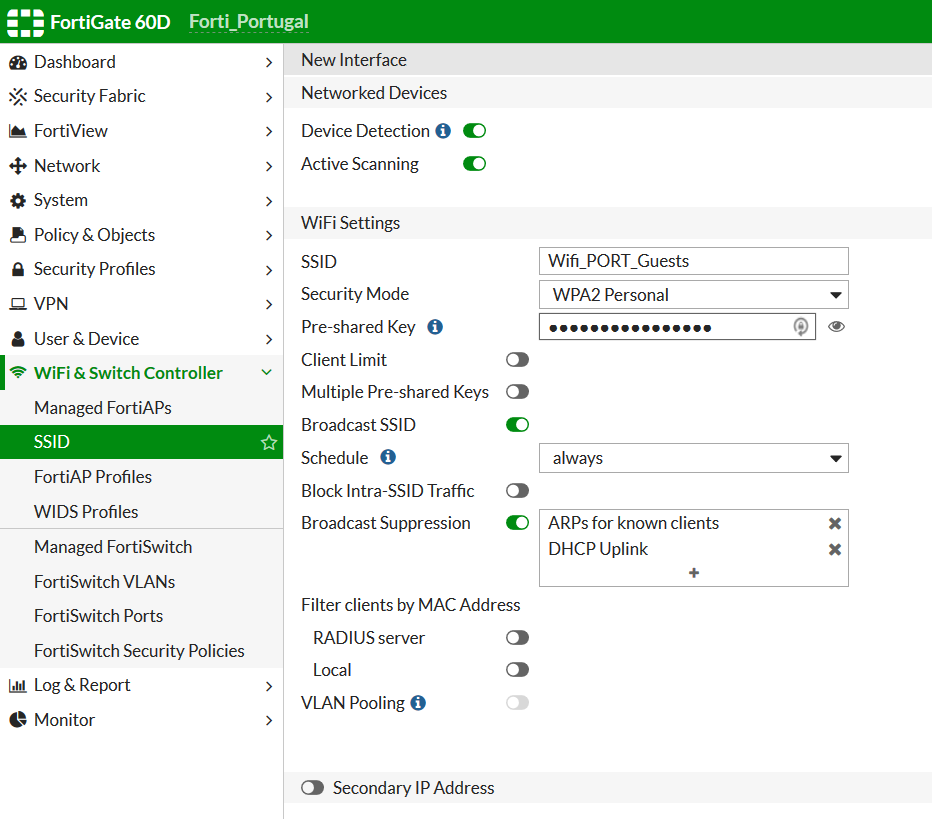Click the password manager icon in key field
The height and width of the screenshot is (819, 932).
click(801, 327)
